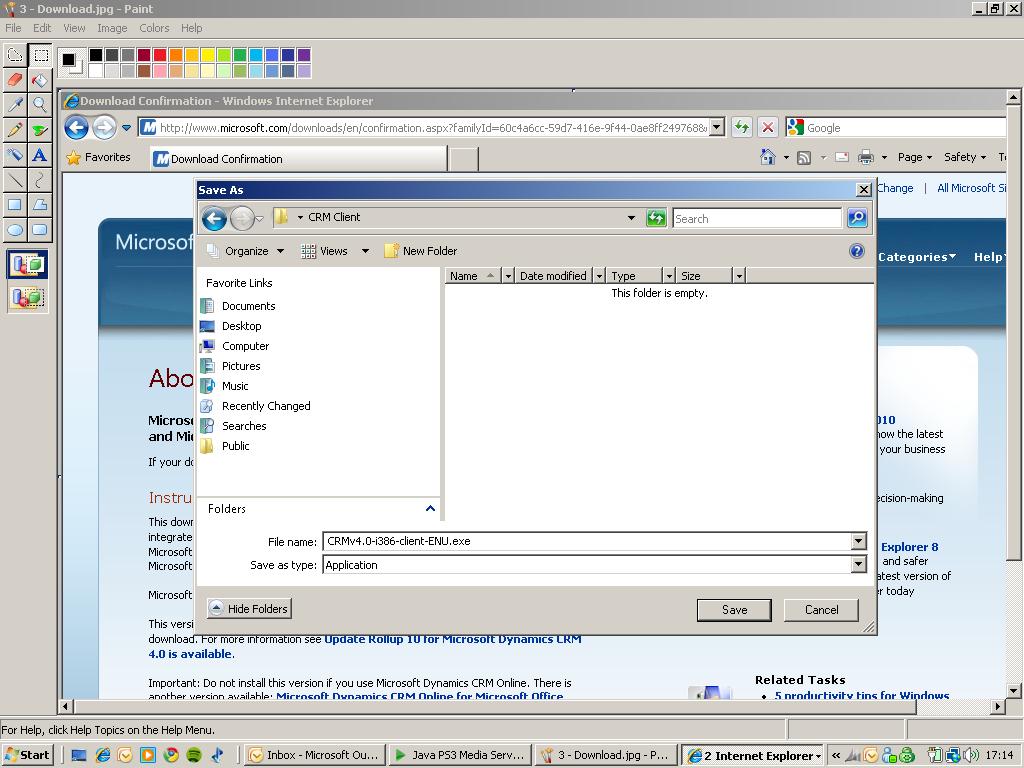Click the Save As dialog refresh icon

pos(656,217)
